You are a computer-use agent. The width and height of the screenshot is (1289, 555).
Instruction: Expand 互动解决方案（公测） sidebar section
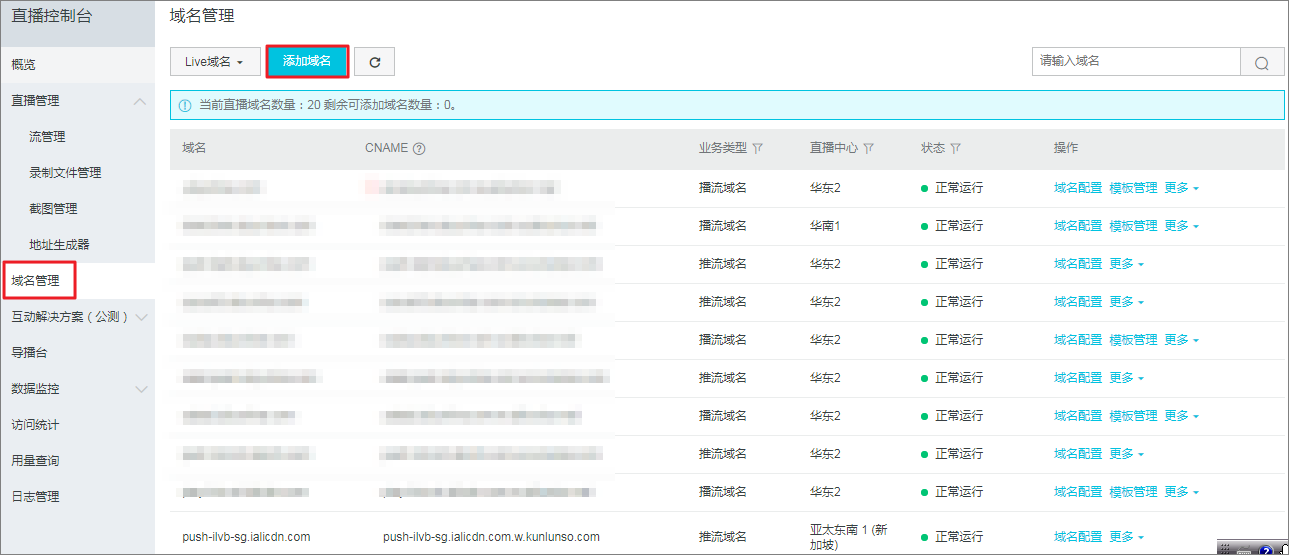click(140, 317)
